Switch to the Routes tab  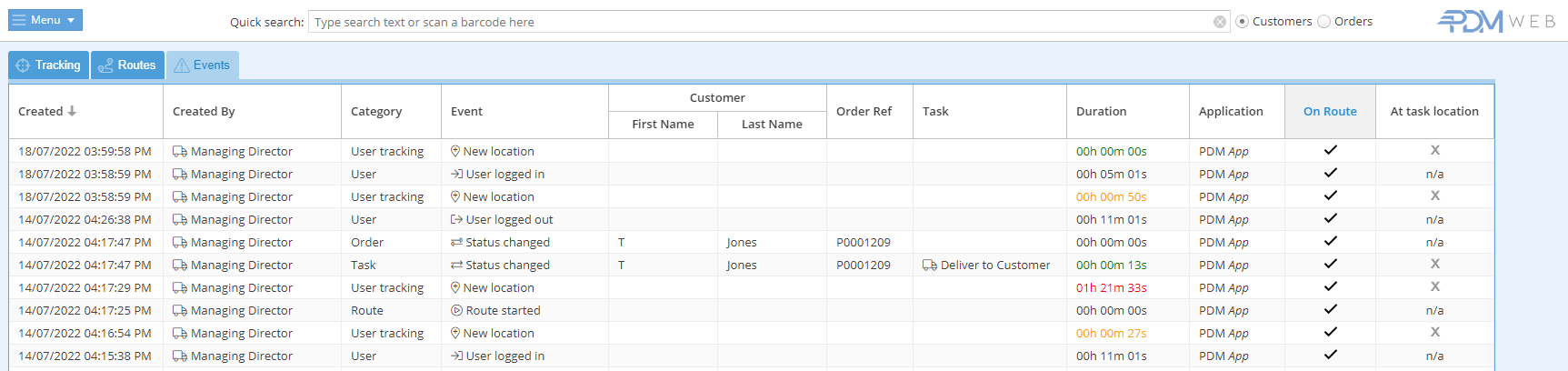pos(127,65)
